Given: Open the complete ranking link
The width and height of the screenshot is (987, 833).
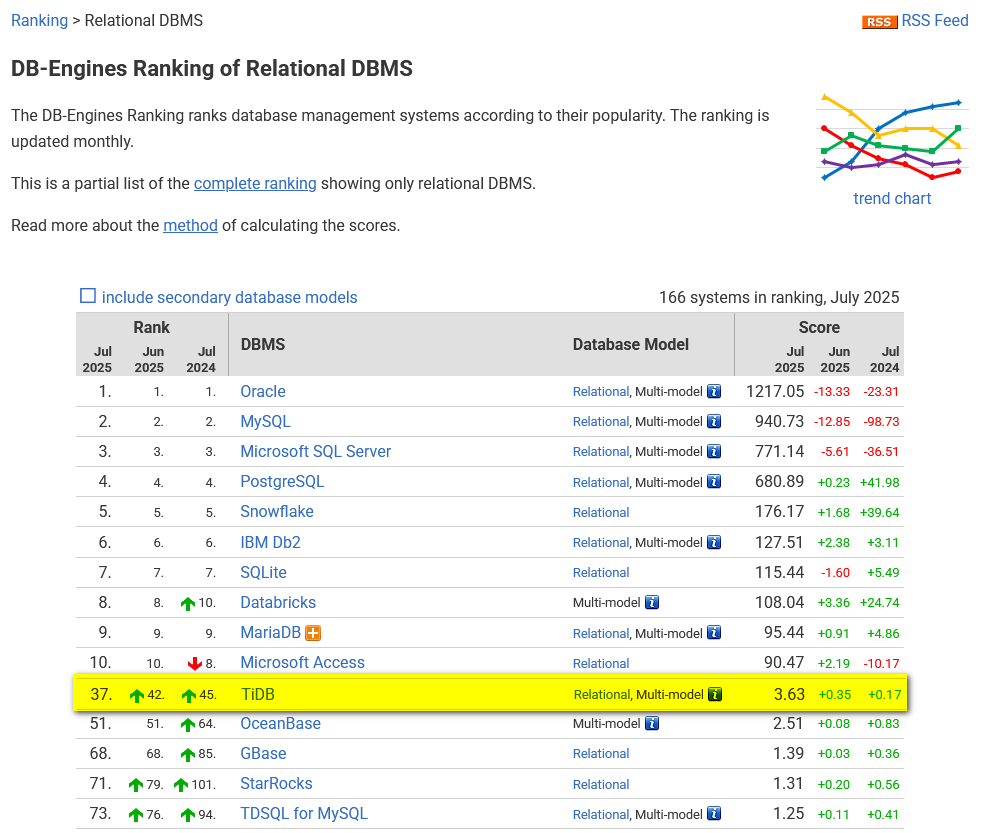Looking at the screenshot, I should [x=255, y=183].
